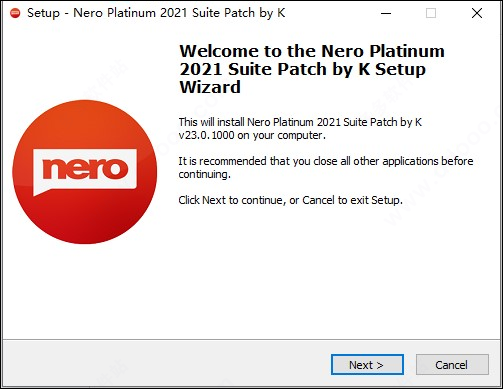Minimize the Setup window

(386, 13)
